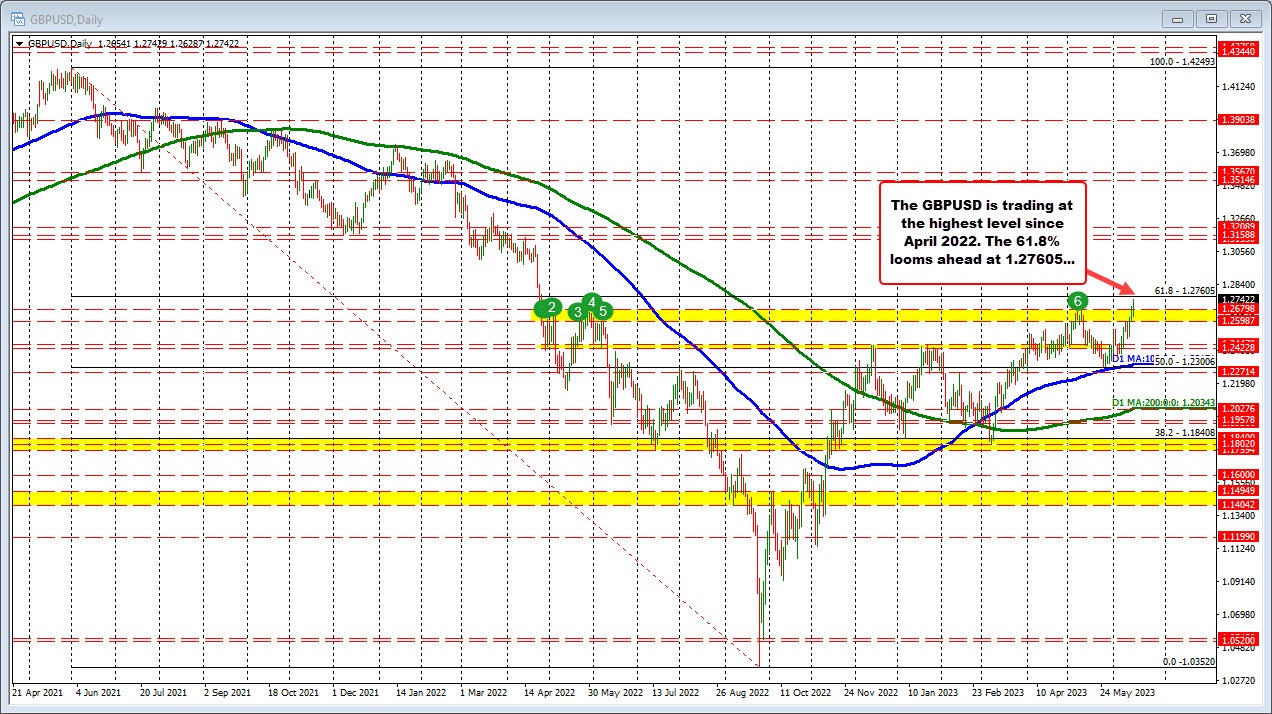Click the 1 Mar 2022 date on time axis
This screenshot has height=714, width=1272.
click(482, 691)
